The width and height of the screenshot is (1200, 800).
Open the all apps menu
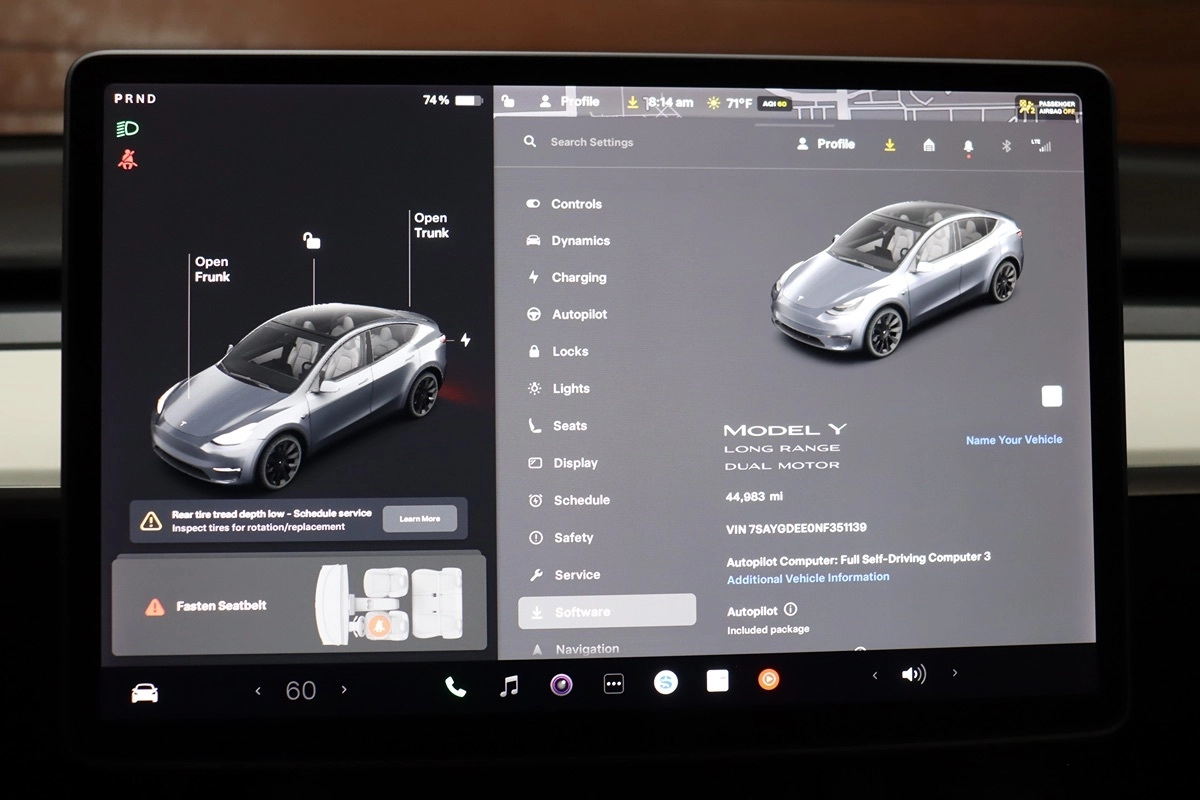point(614,684)
